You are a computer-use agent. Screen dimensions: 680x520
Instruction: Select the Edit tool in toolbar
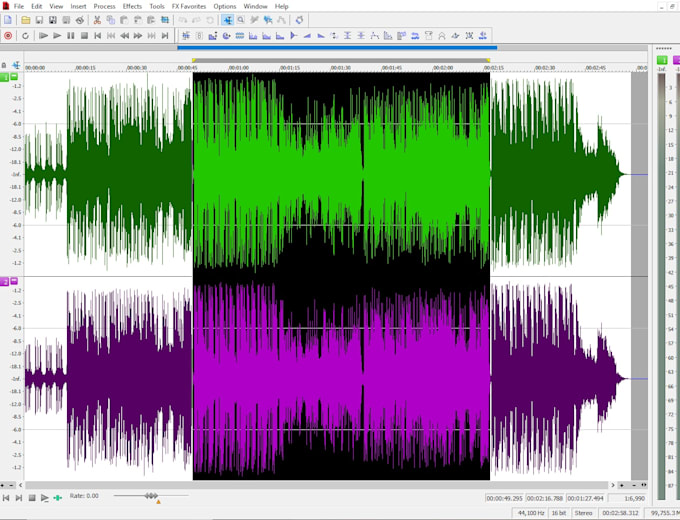pyautogui.click(x=227, y=20)
